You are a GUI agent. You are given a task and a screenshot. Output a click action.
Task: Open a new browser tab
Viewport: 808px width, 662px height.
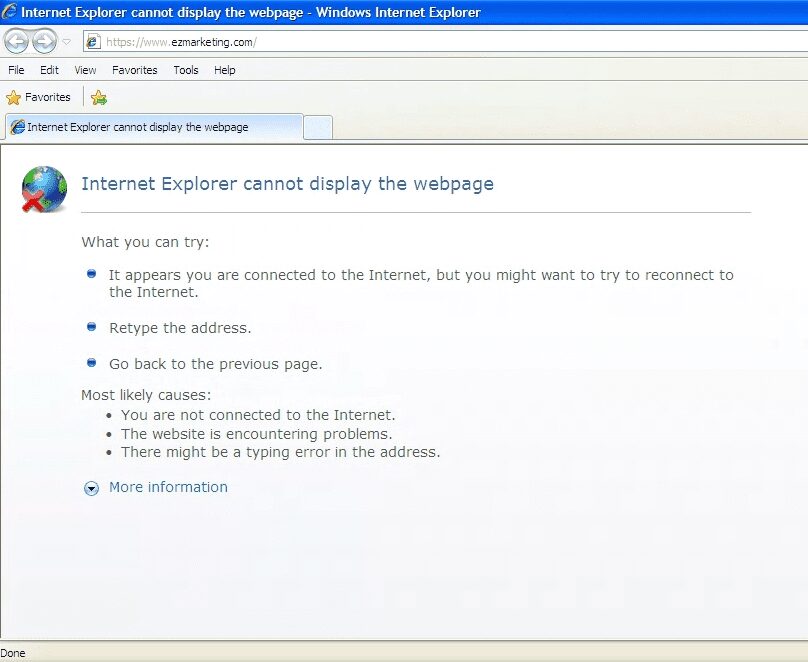[316, 127]
